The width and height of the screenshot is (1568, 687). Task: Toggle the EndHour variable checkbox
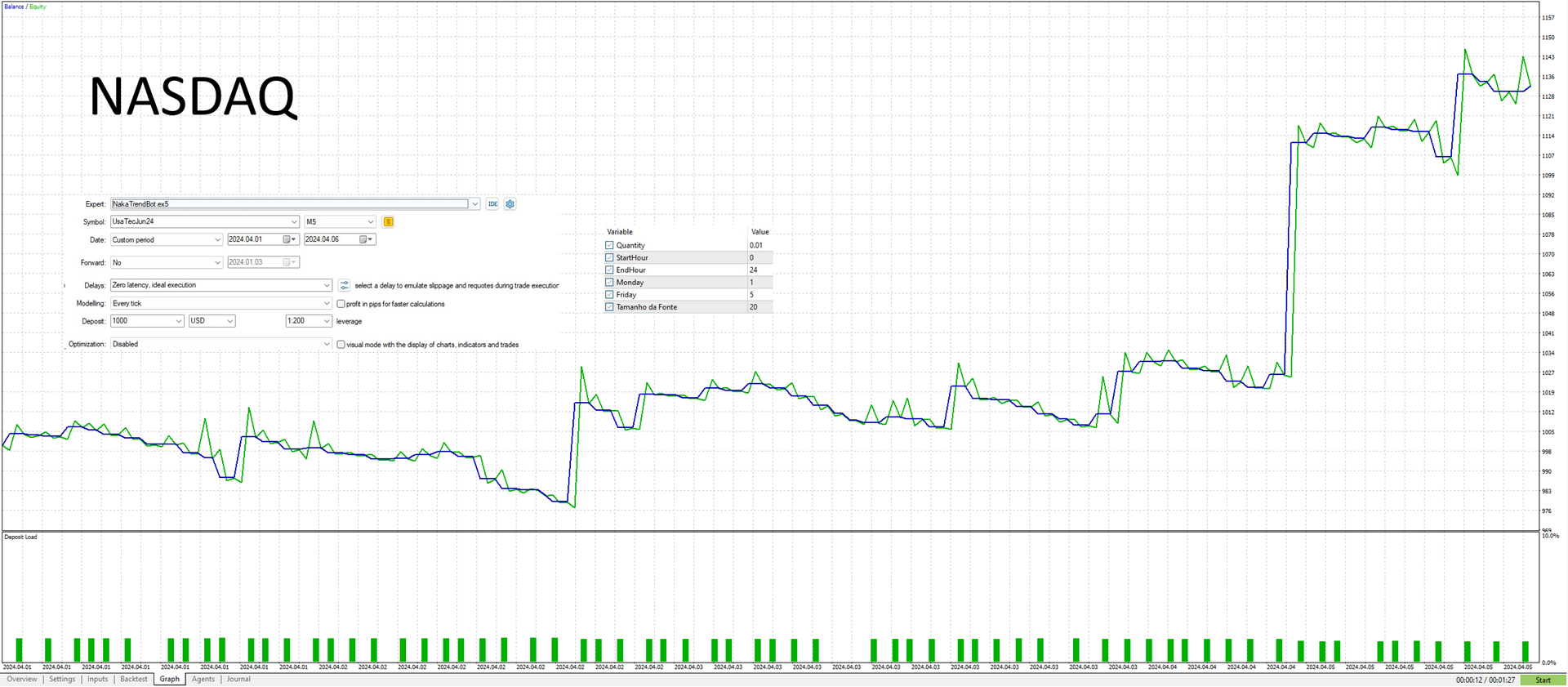click(609, 270)
